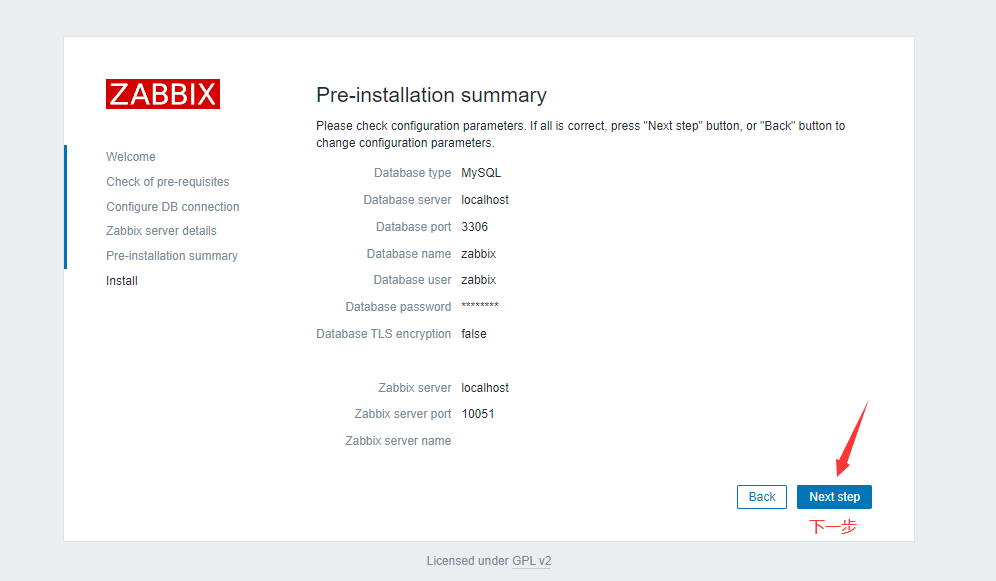Image resolution: width=996 pixels, height=581 pixels.
Task: Click the TLS encryption false value
Action: point(474,333)
